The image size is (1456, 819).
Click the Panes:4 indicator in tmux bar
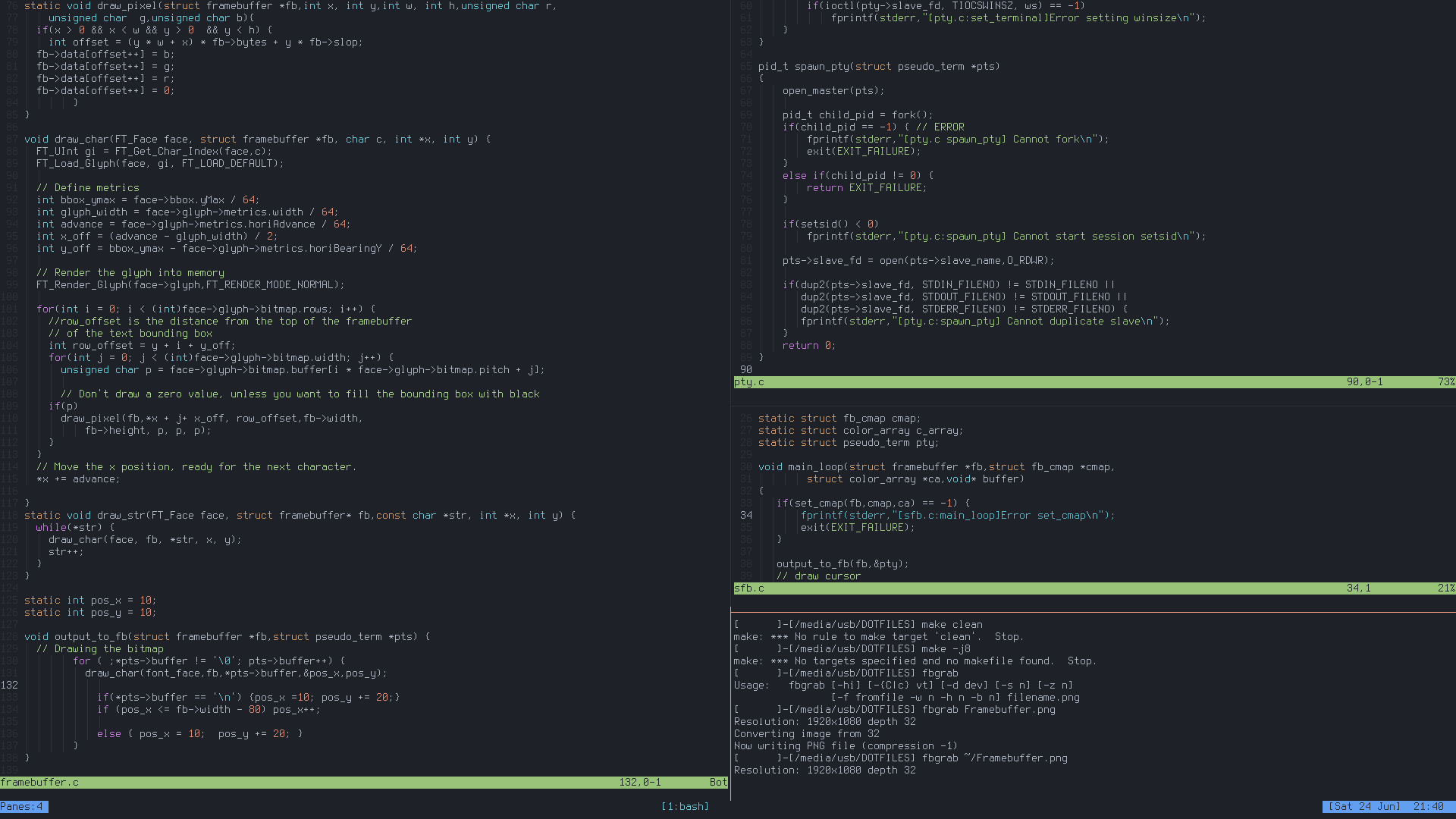pos(24,806)
